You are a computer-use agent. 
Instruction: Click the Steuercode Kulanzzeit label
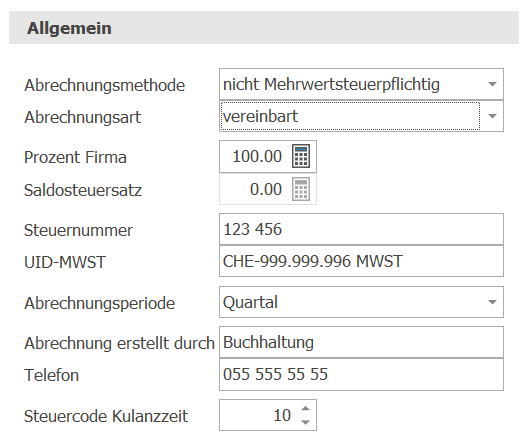pyautogui.click(x=106, y=416)
